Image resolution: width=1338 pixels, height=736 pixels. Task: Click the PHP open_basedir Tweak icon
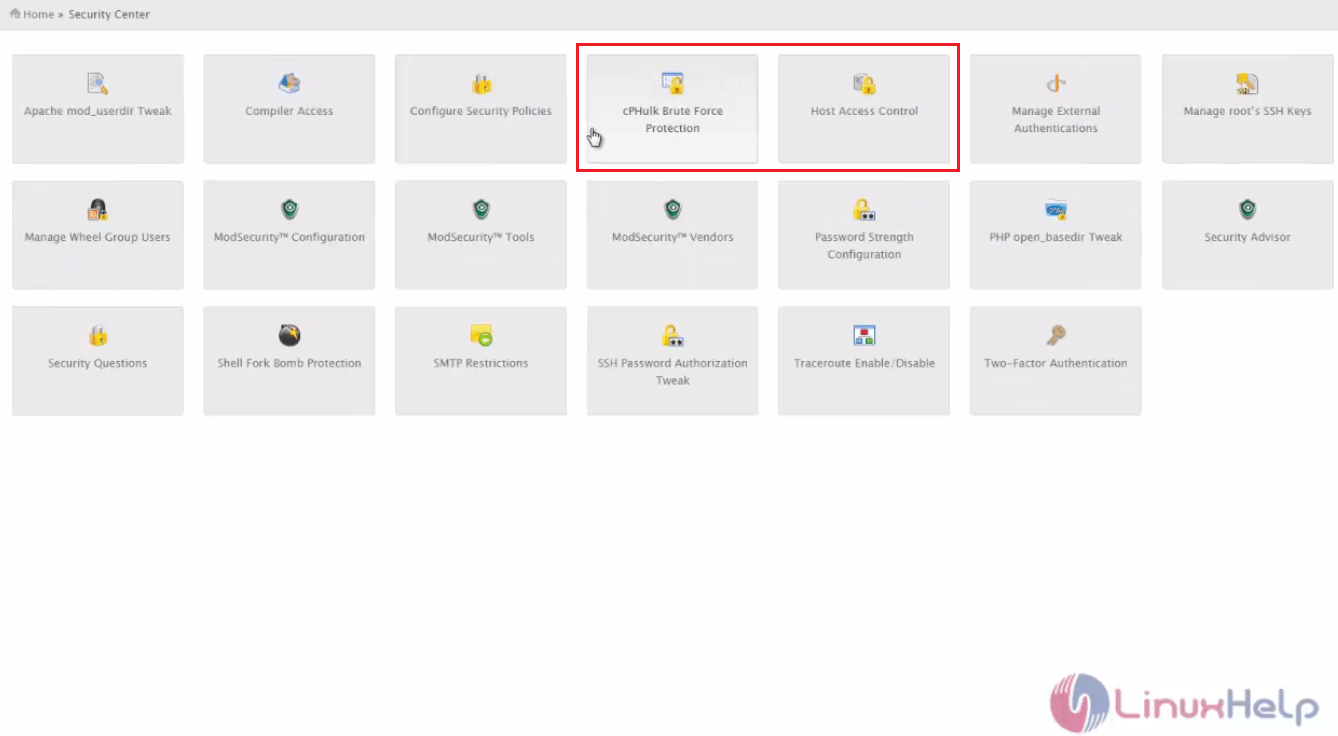pos(1056,210)
